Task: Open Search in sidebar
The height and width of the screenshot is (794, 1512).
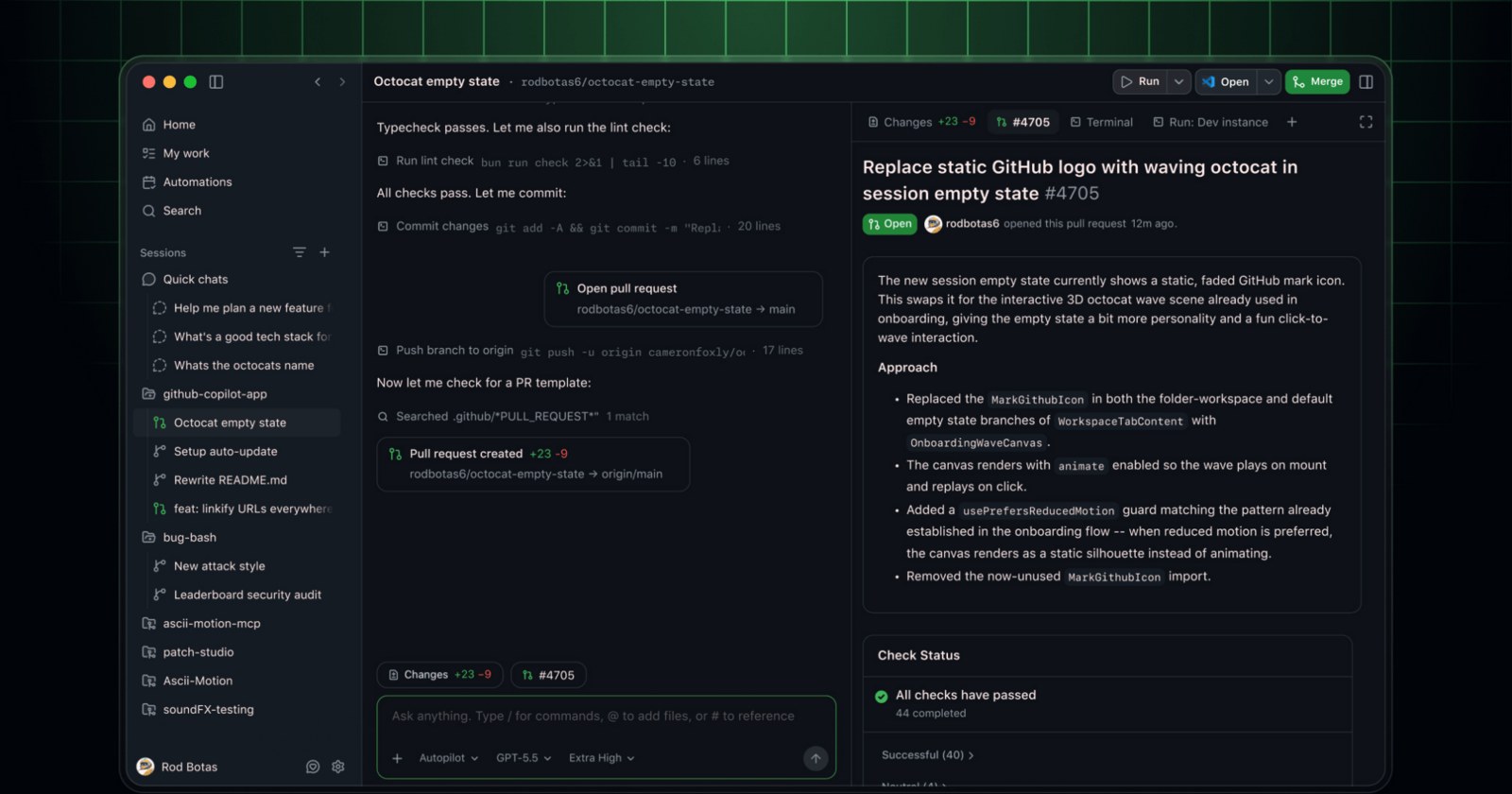Action: [x=172, y=211]
